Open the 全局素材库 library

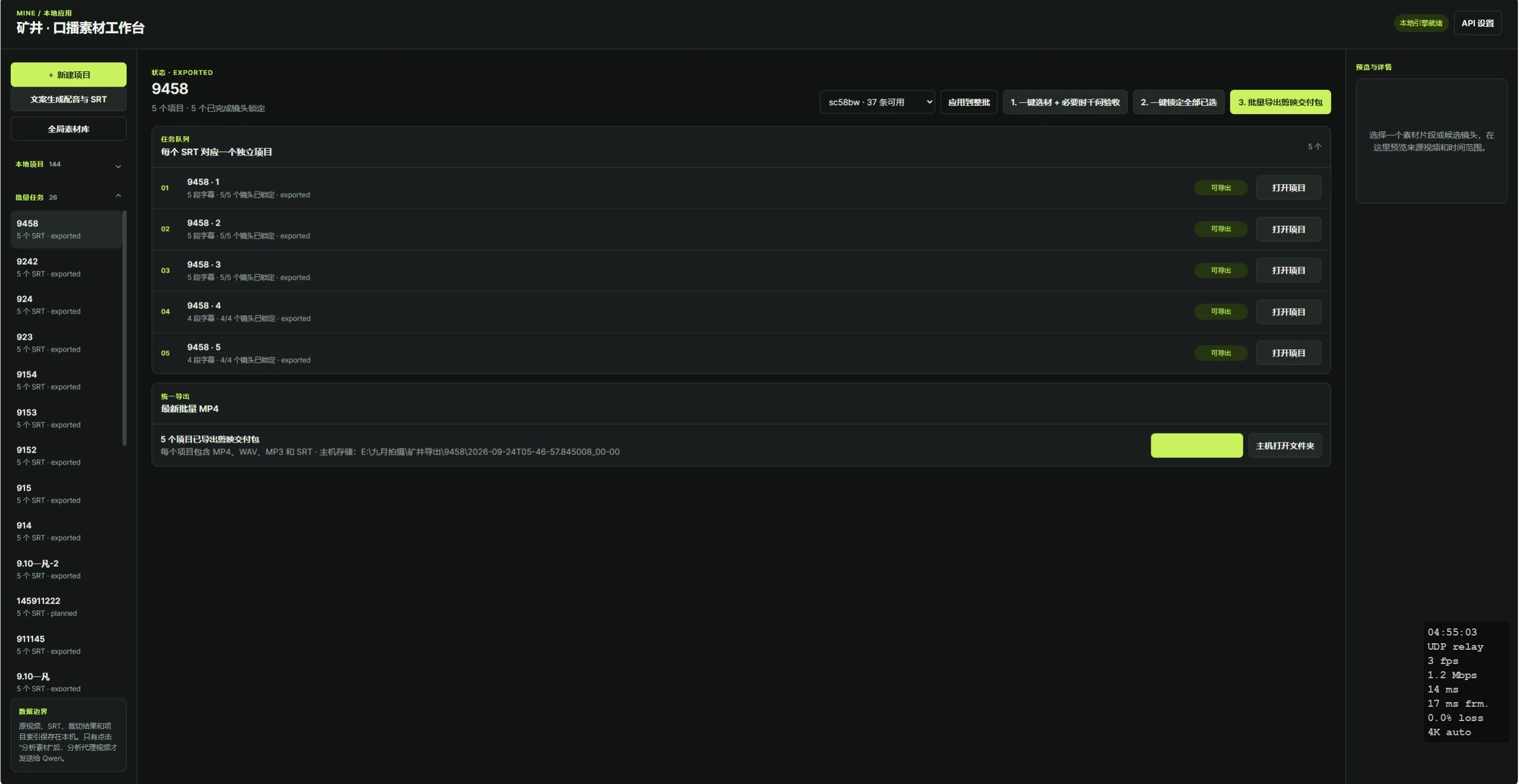coord(68,129)
